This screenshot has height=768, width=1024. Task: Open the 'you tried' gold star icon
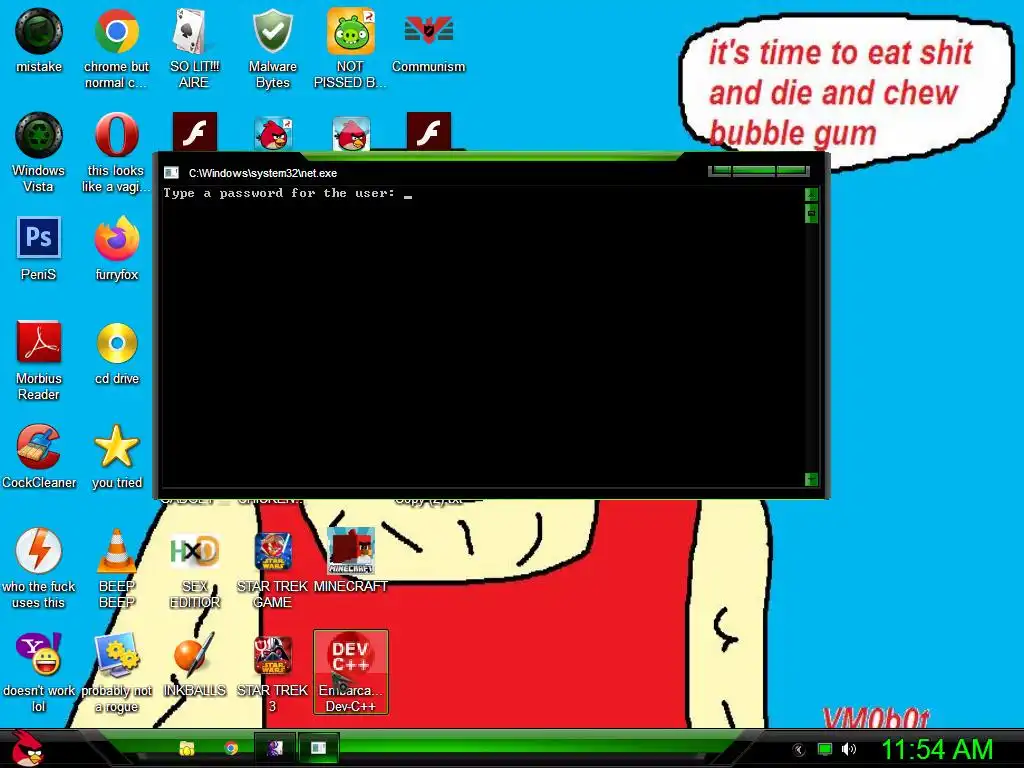[x=116, y=456]
